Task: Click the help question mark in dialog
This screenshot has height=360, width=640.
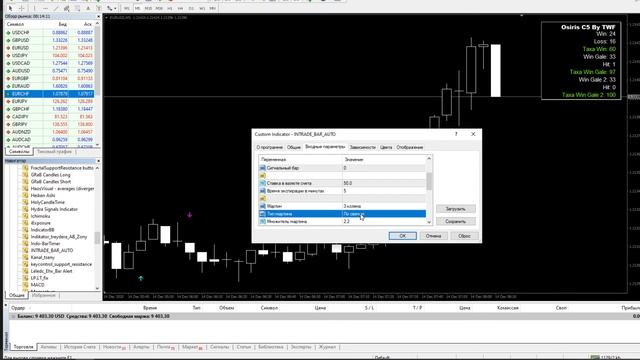Action: coord(456,134)
